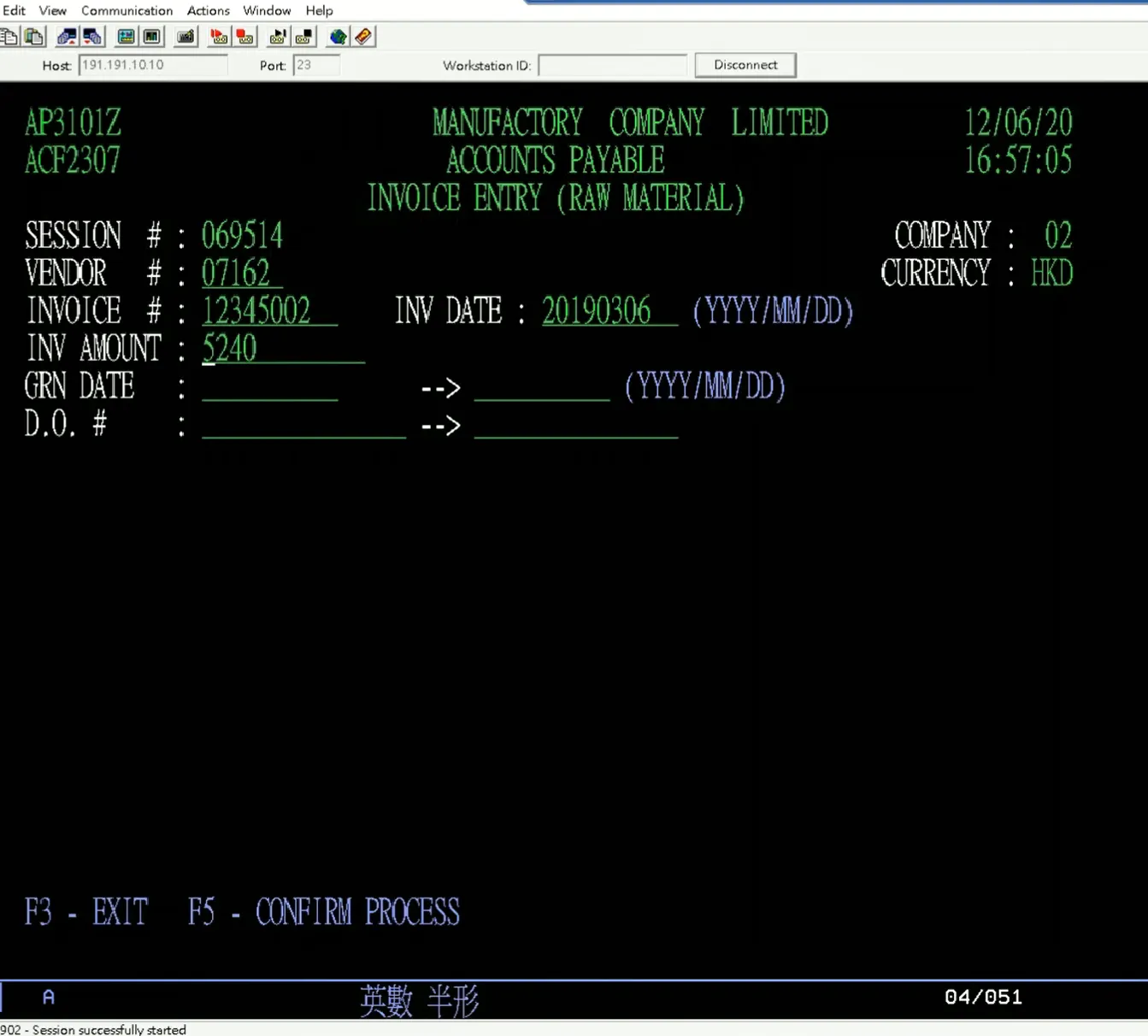Open the Window menu
This screenshot has width=1148, height=1036.
[267, 10]
